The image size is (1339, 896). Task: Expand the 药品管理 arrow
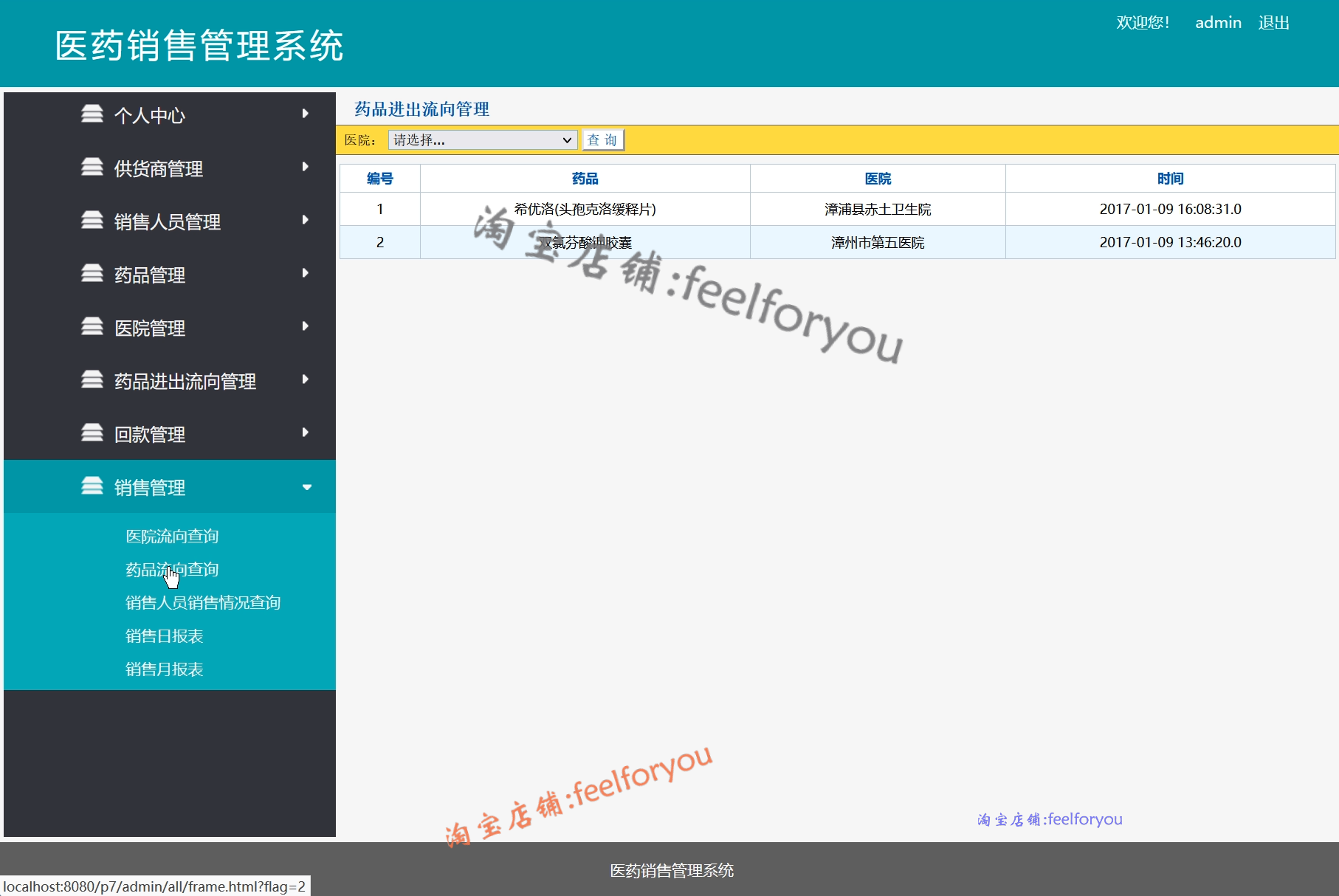306,273
